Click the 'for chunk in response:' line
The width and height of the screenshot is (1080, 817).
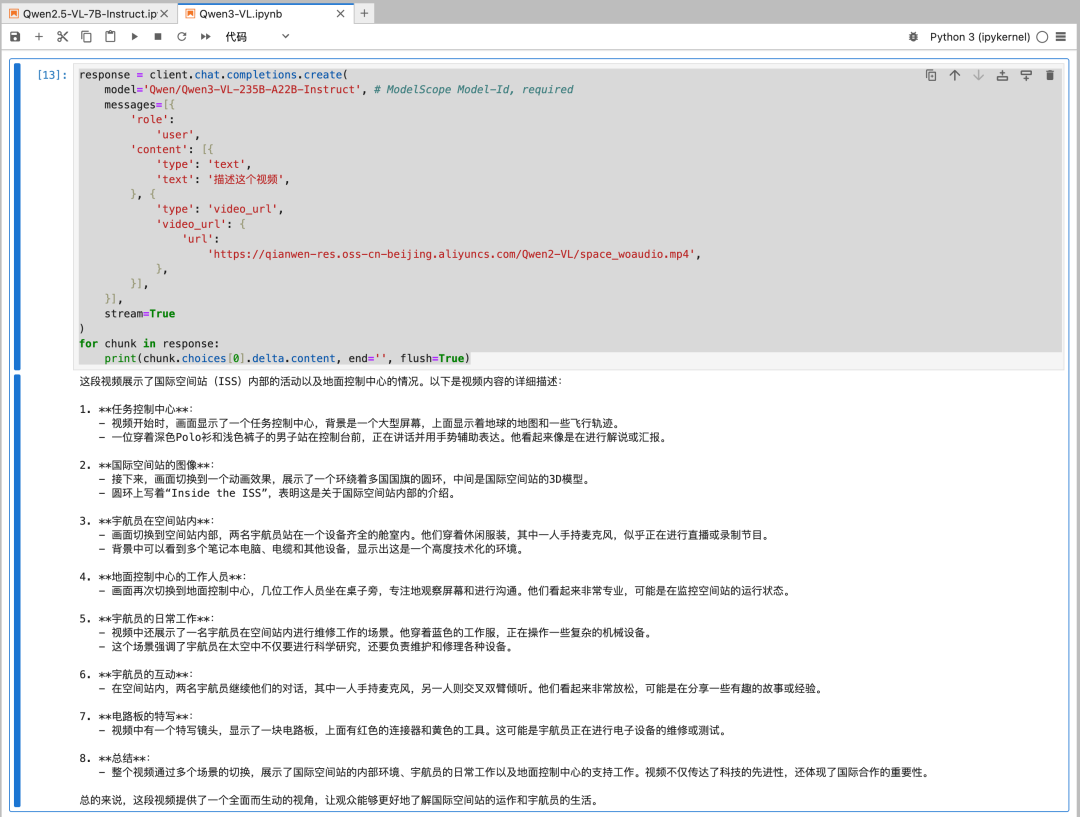tap(149, 343)
